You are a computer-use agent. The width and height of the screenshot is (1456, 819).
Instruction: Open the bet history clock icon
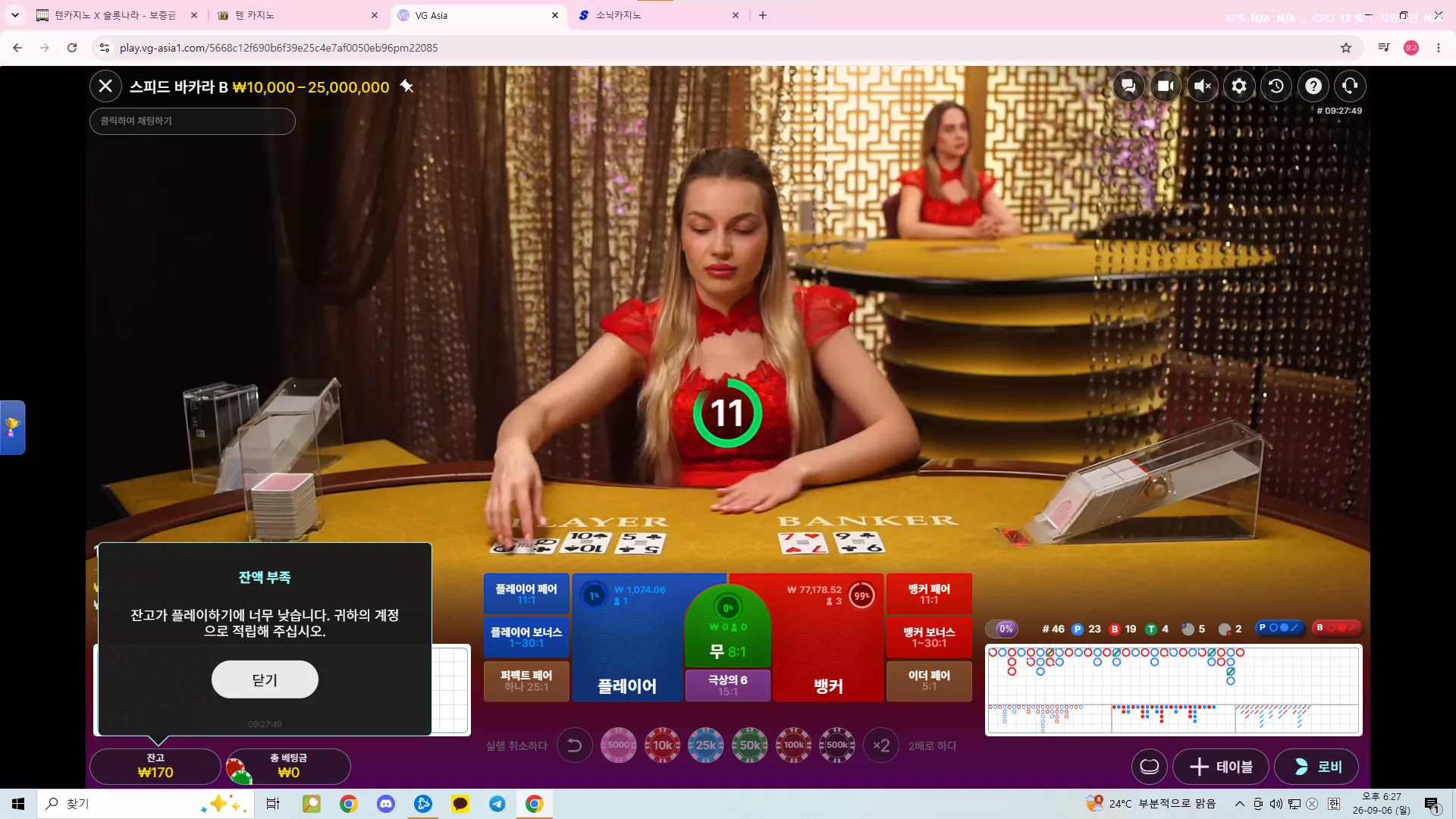point(1276,86)
